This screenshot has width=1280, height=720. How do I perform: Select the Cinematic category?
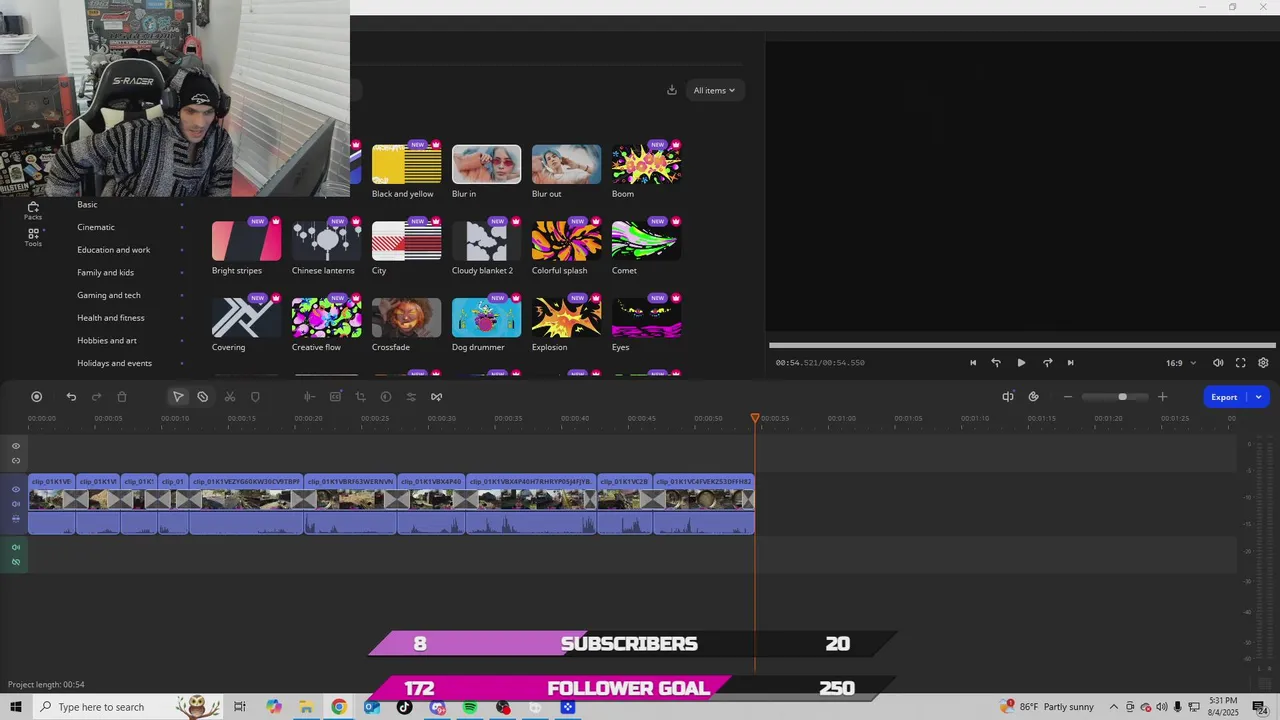pyautogui.click(x=96, y=227)
